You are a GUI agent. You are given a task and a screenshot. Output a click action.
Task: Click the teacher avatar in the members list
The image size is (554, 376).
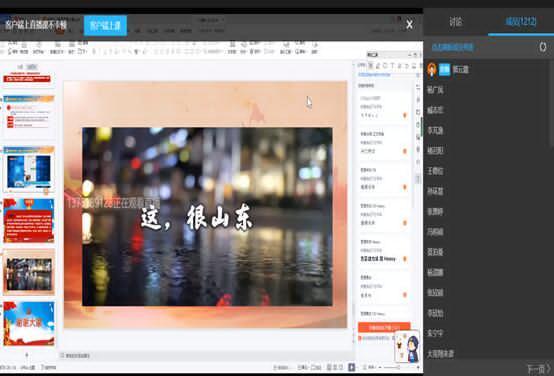(x=431, y=69)
